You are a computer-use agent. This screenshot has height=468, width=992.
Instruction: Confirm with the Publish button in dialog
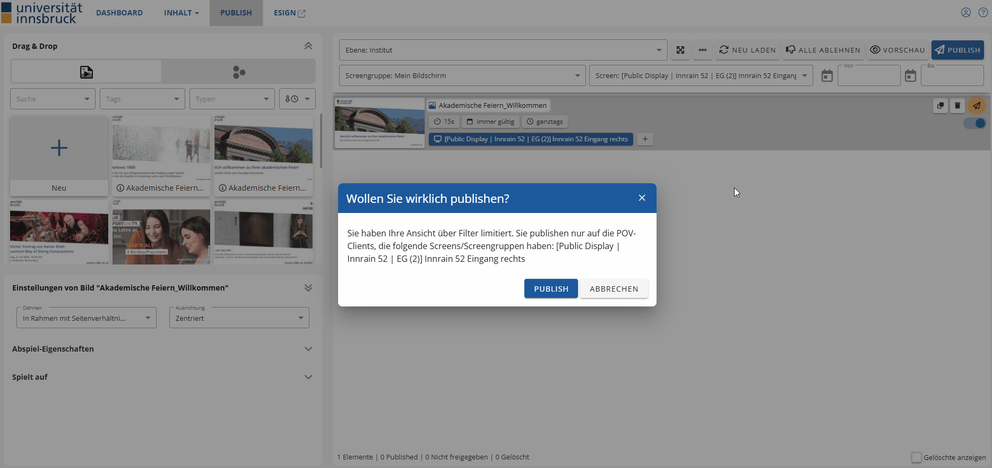(x=550, y=289)
